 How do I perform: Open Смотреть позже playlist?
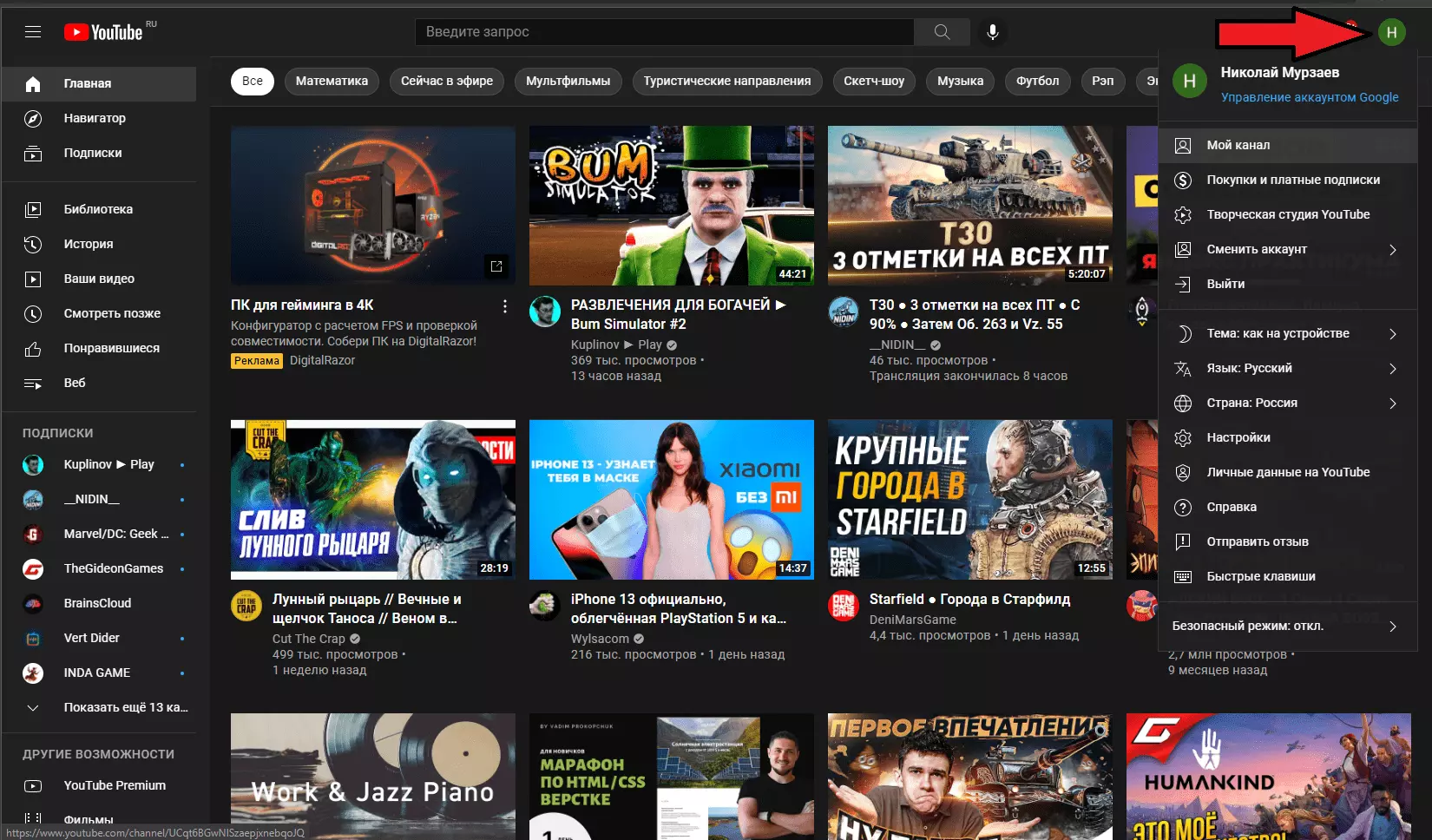pos(99,313)
